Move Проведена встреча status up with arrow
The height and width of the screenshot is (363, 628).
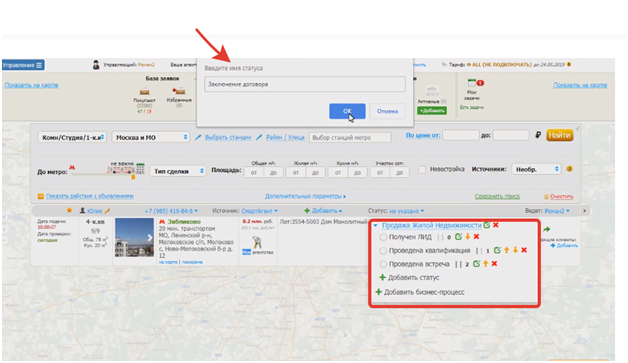485,264
